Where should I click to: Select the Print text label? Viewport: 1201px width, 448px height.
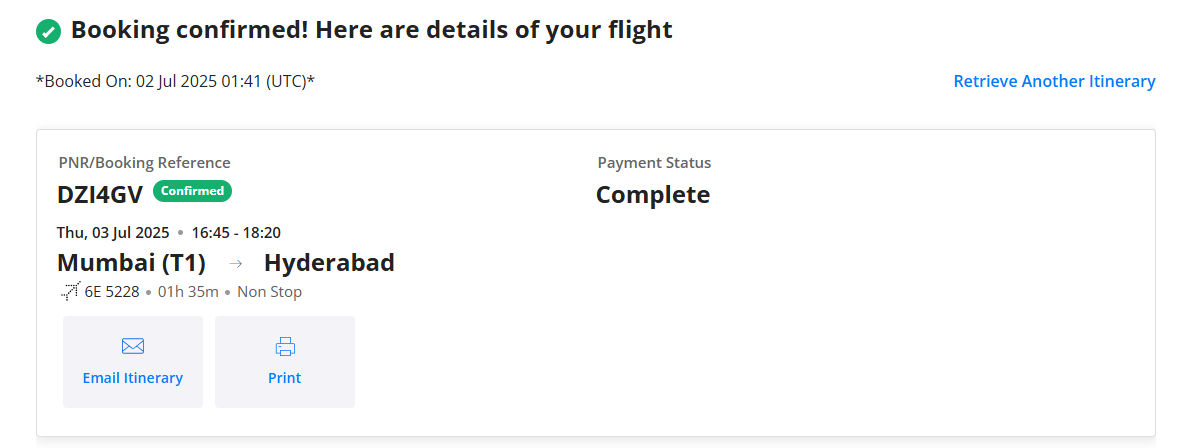click(285, 378)
